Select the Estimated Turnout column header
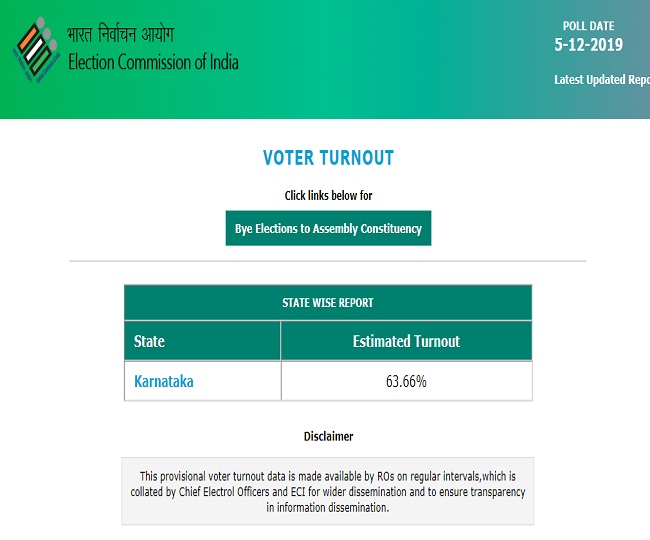 pyautogui.click(x=406, y=341)
